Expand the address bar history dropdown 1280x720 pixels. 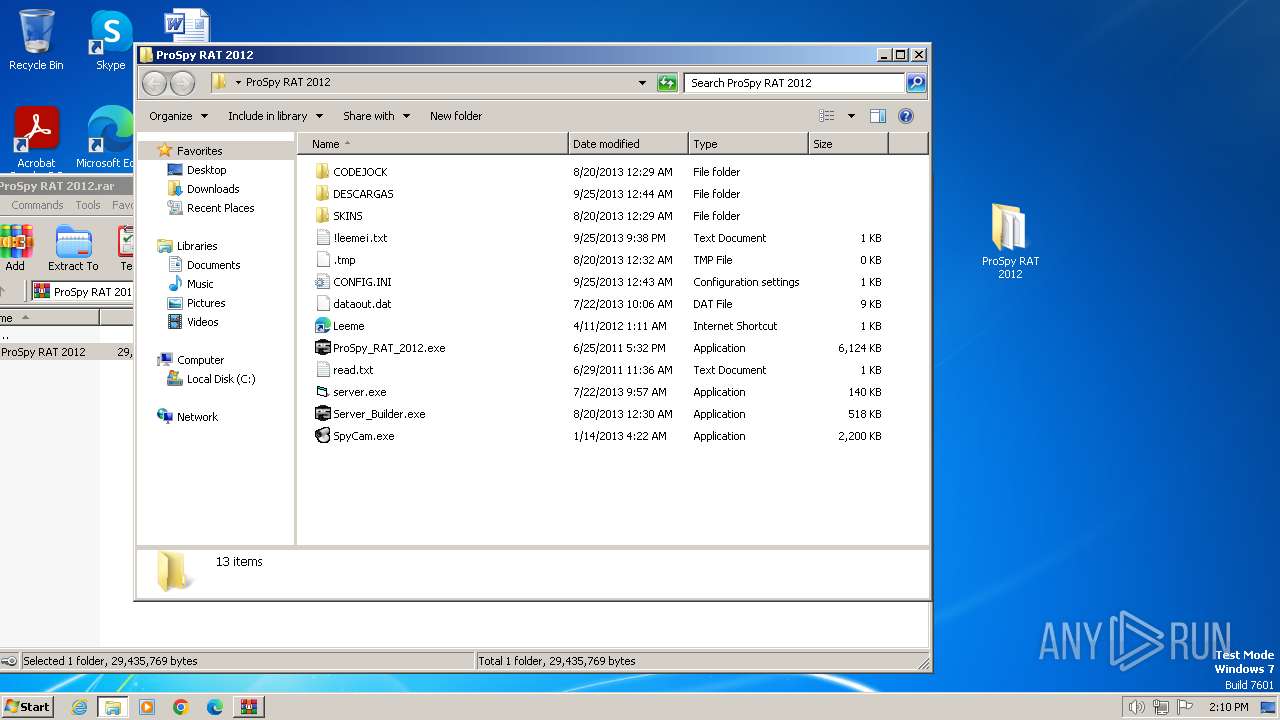point(642,83)
